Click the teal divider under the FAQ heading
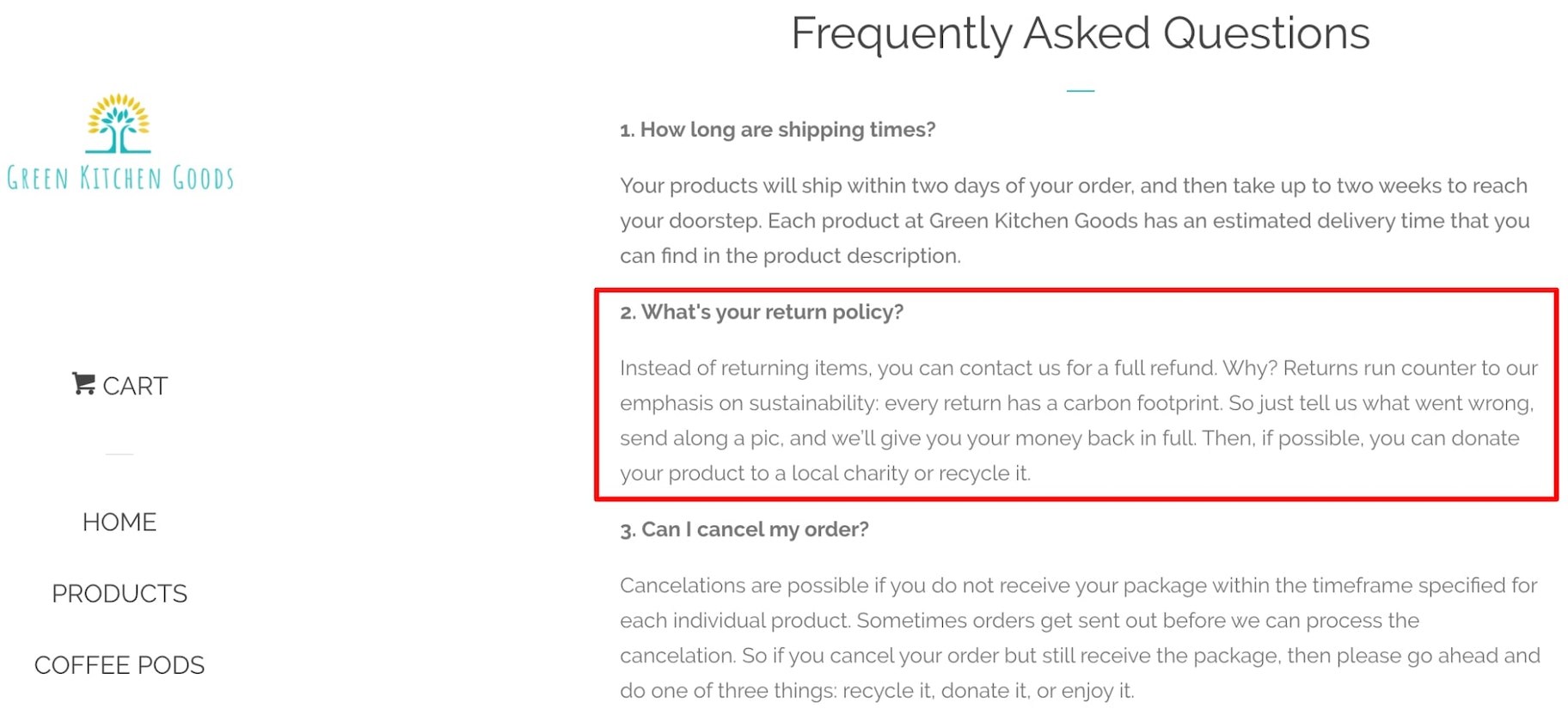 (1080, 90)
